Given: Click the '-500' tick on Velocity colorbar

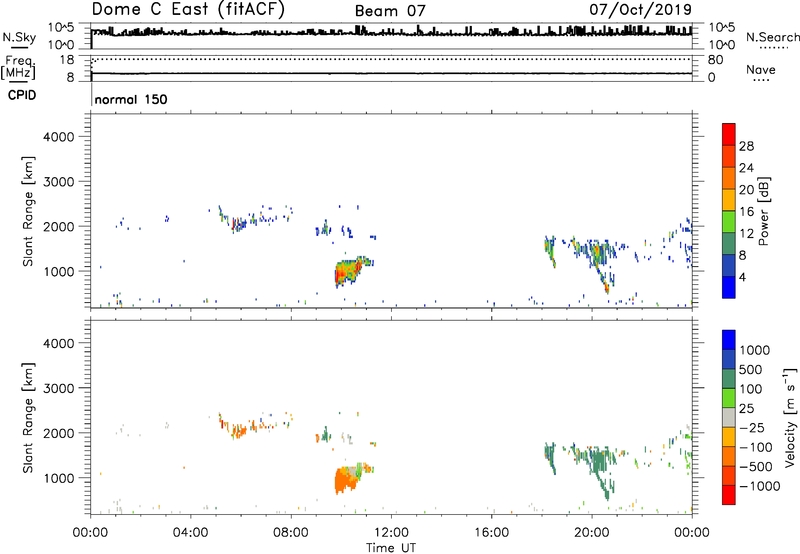Looking at the screenshot, I should pos(756,467).
